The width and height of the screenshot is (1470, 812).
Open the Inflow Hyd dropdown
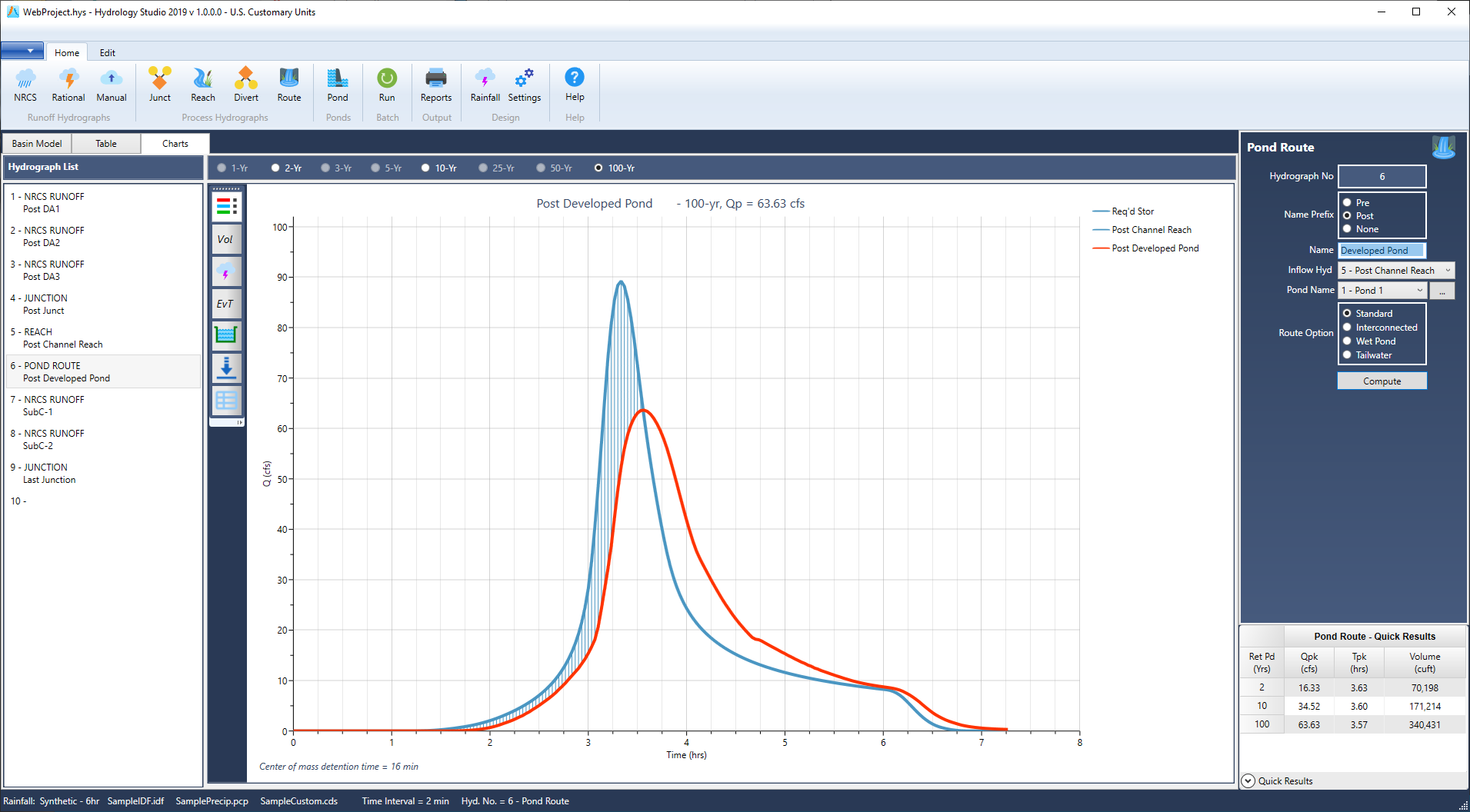coord(1396,271)
